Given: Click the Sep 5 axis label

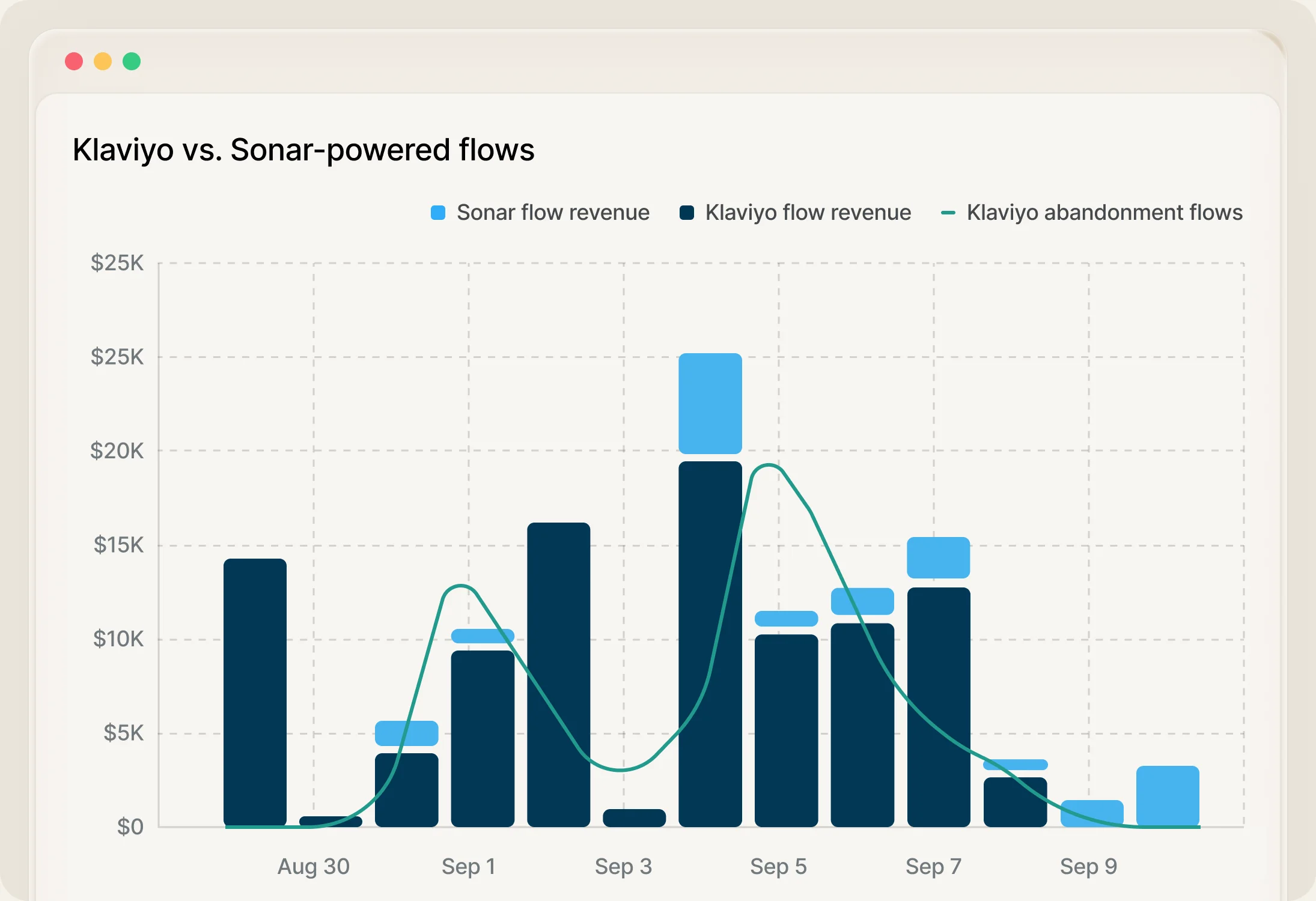Looking at the screenshot, I should click(779, 867).
